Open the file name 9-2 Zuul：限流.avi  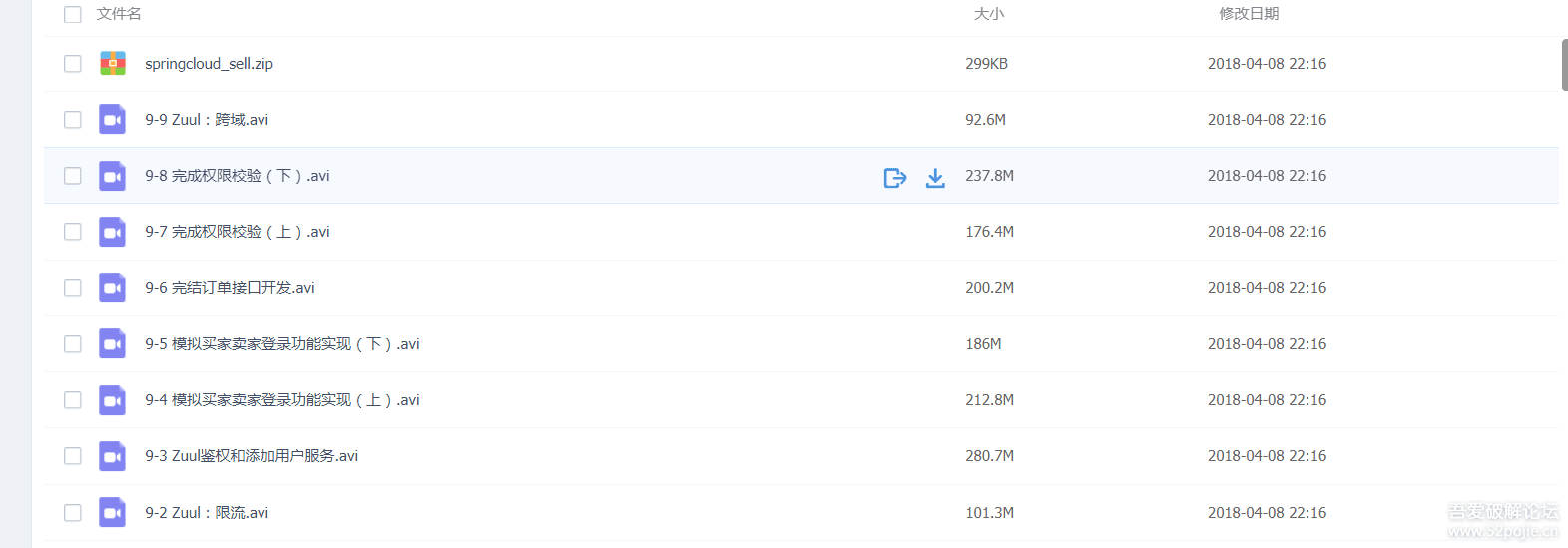coord(207,512)
